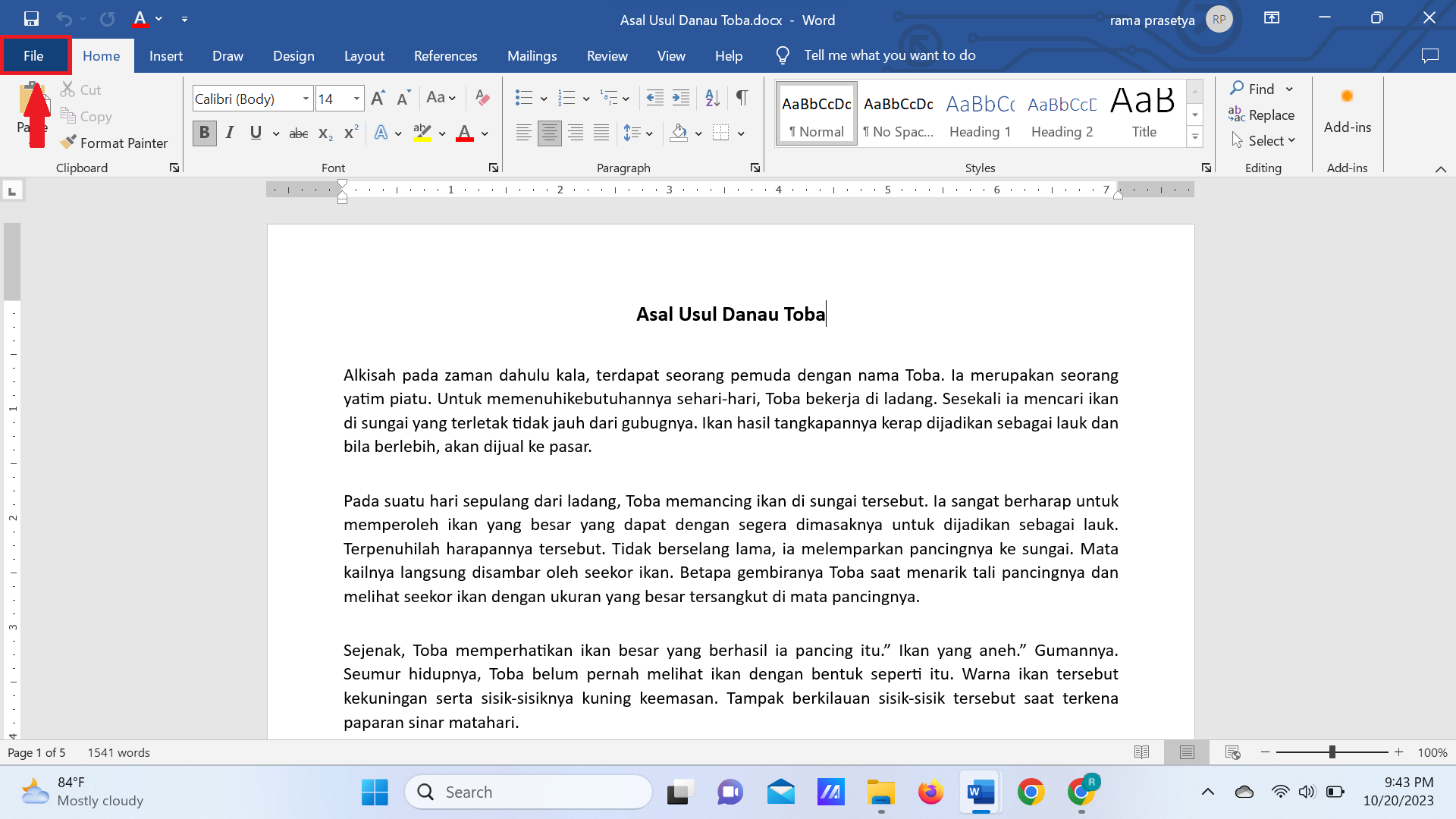Switch to the Layout tab
This screenshot has width=1456, height=819.
pos(364,55)
